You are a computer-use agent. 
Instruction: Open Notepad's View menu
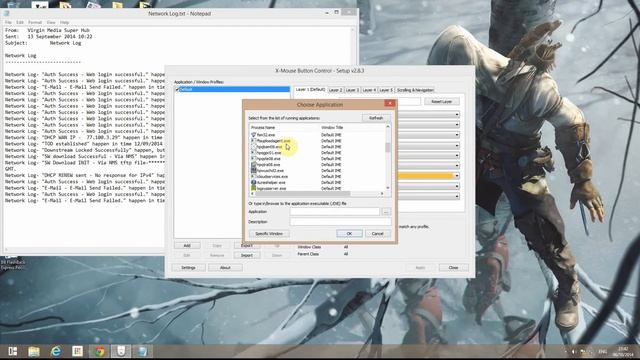(51, 22)
